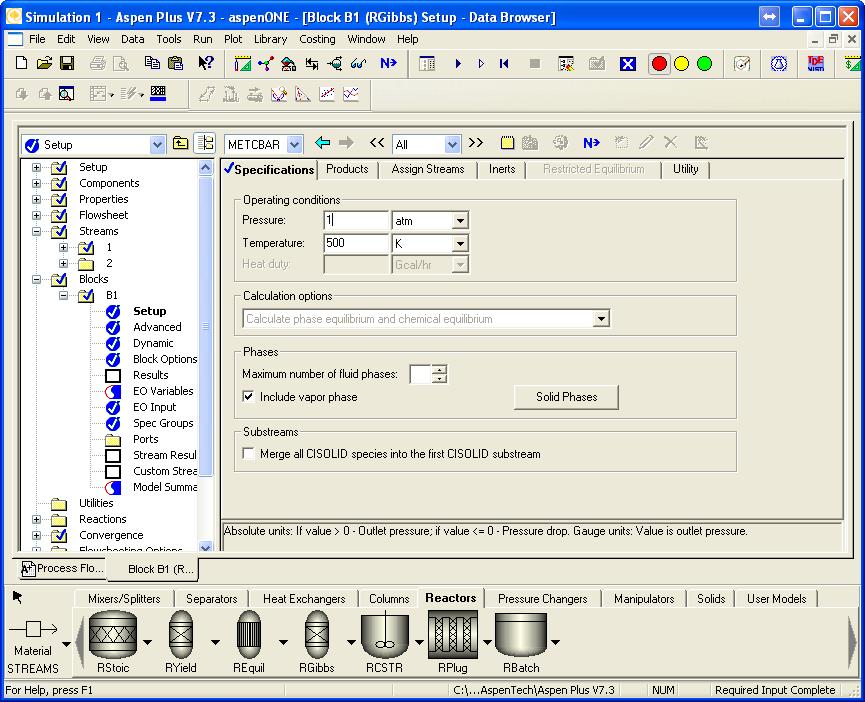Viewport: 865px width, 702px height.
Task: Increase maximum number of fluid phases
Action: click(x=440, y=369)
